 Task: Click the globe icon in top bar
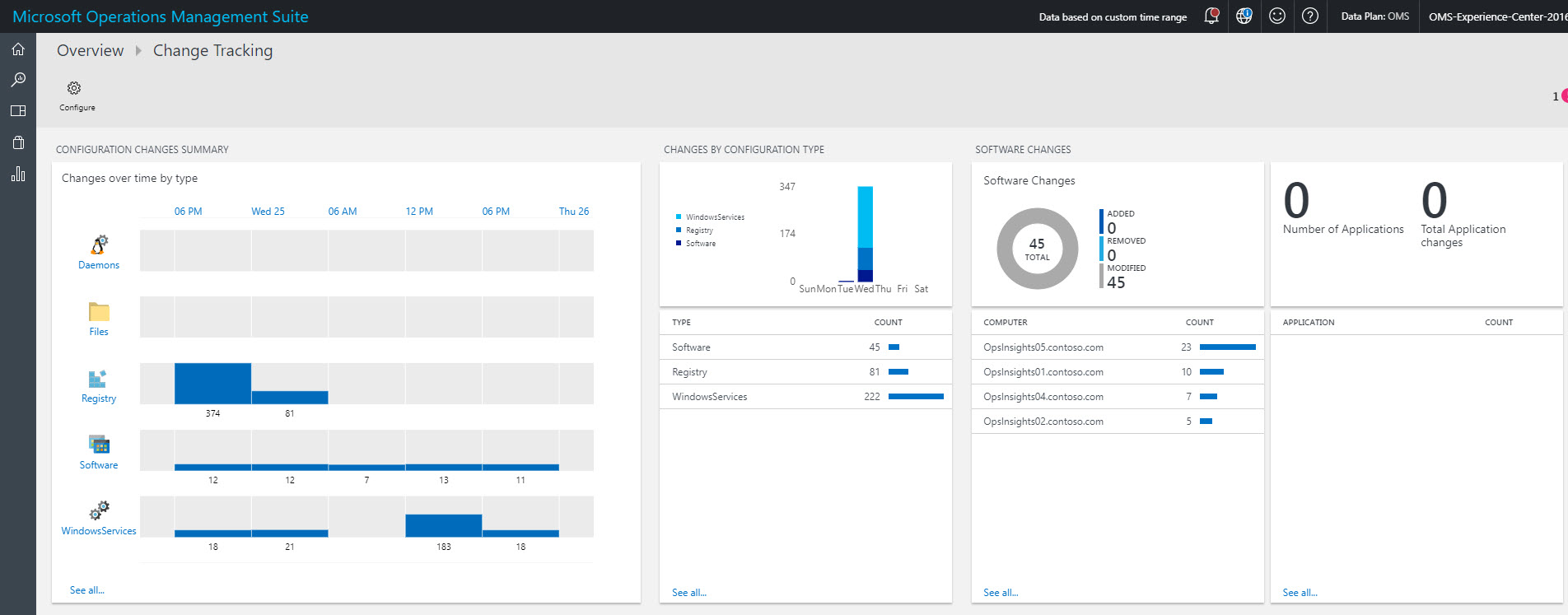tap(1244, 16)
